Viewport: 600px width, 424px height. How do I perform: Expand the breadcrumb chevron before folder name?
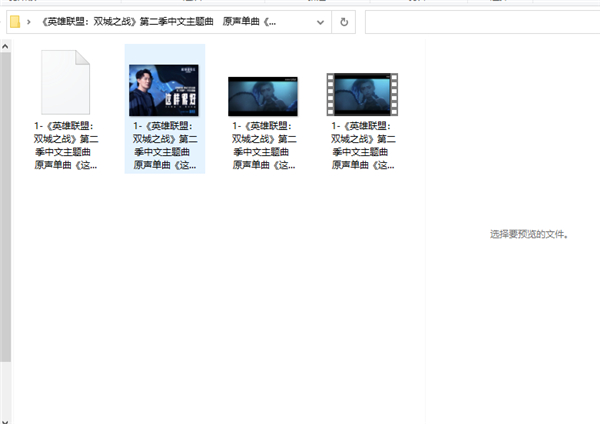(x=31, y=22)
